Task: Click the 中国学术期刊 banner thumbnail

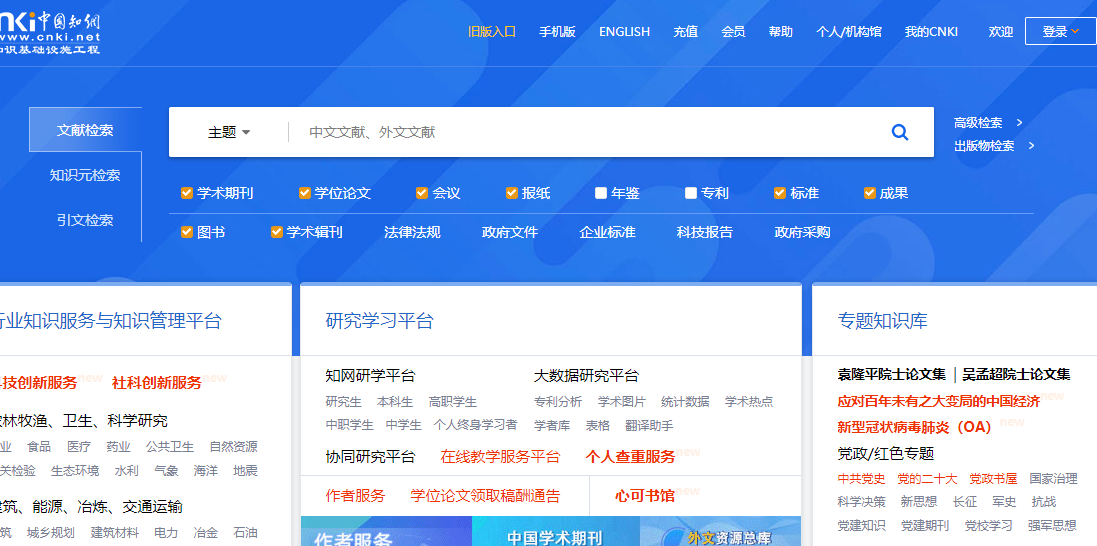Action: coord(555,534)
